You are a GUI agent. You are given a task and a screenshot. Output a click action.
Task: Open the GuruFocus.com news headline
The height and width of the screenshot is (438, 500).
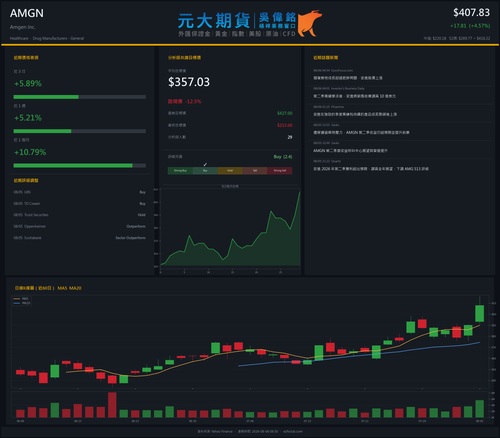tap(348, 78)
